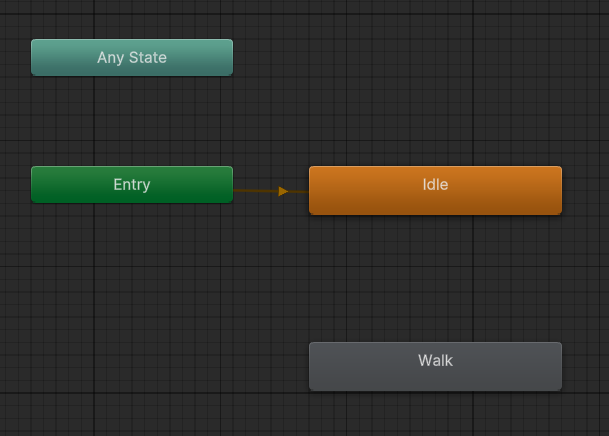Click empty grid between Idle and Walk
This screenshot has width=609, height=436.
[x=435, y=278]
